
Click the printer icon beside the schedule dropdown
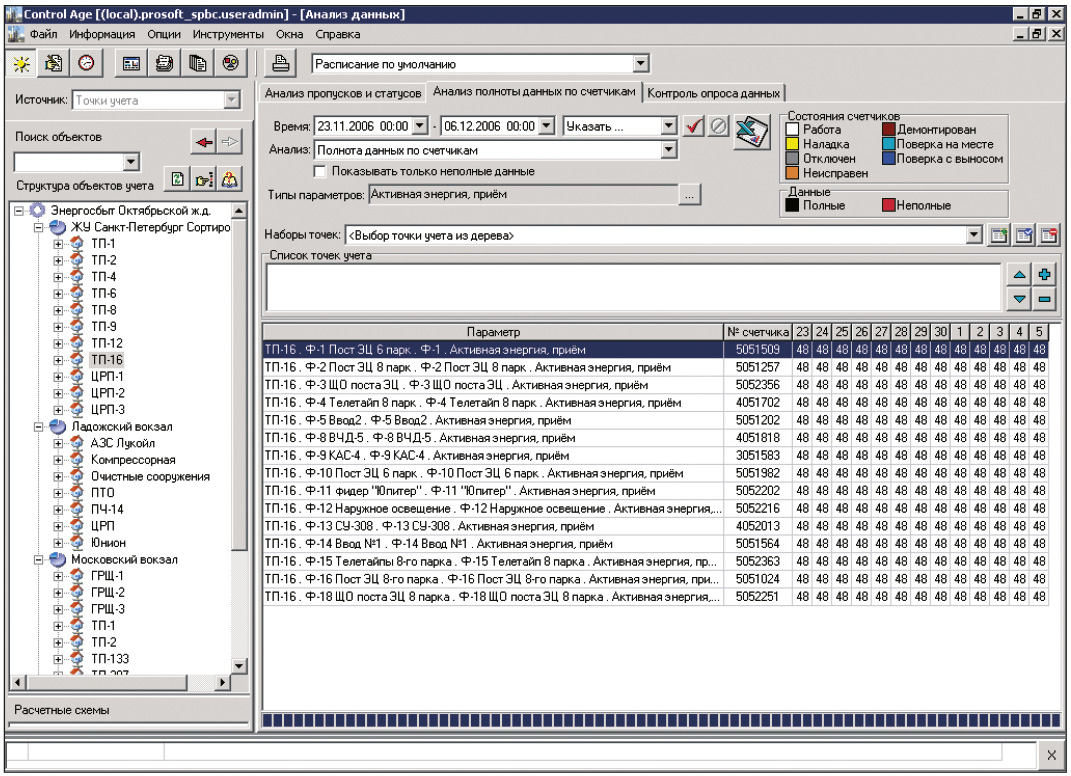(281, 64)
